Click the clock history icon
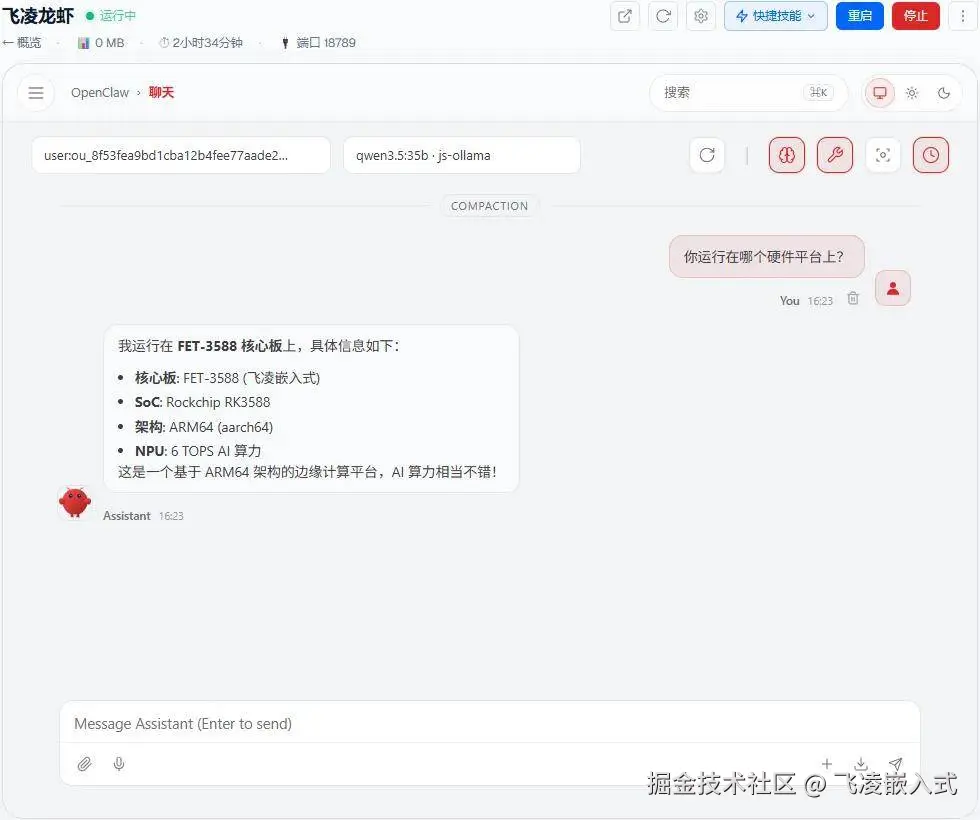 click(931, 155)
